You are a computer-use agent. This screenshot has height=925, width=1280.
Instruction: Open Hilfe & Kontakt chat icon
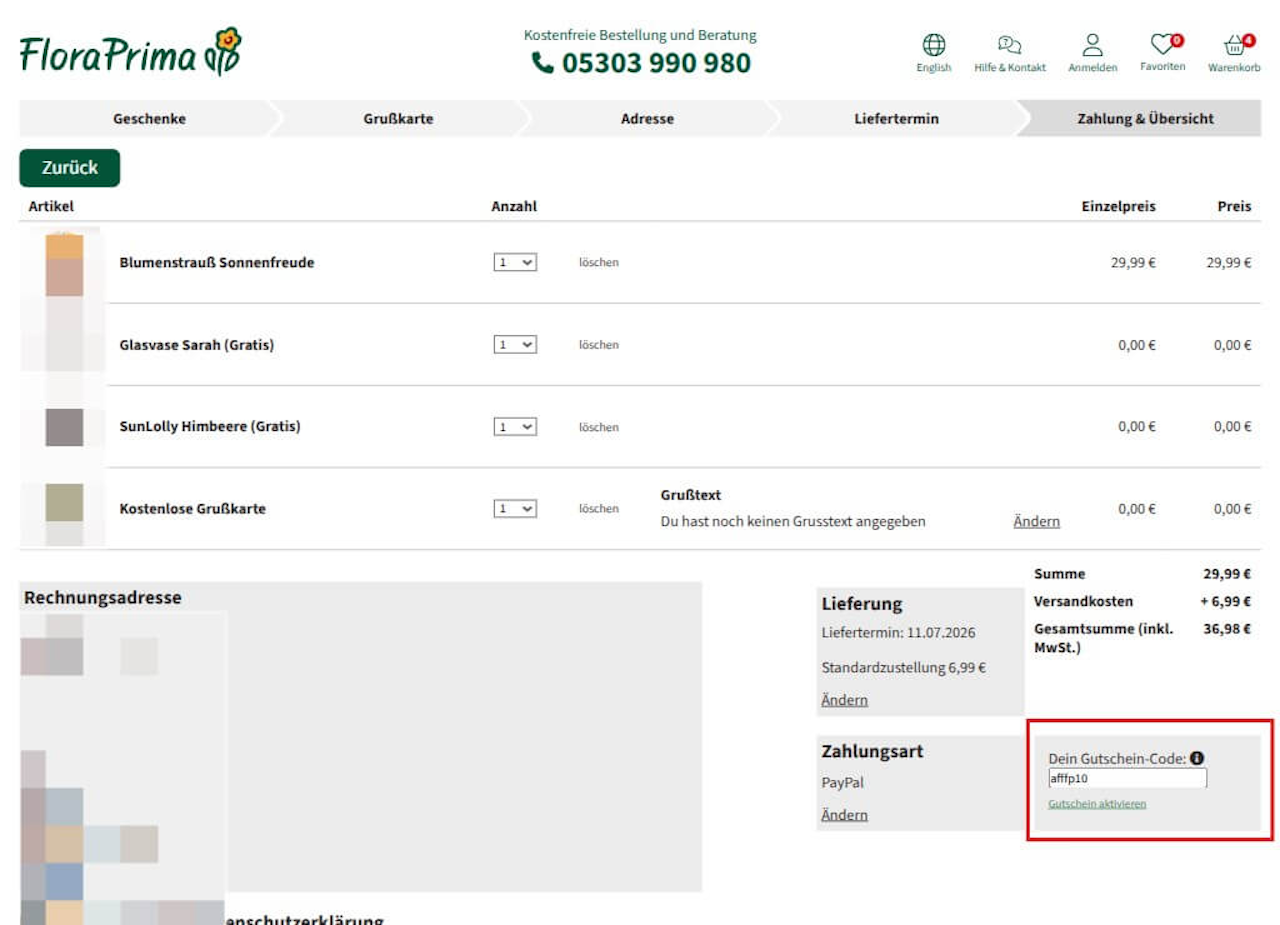point(1009,45)
